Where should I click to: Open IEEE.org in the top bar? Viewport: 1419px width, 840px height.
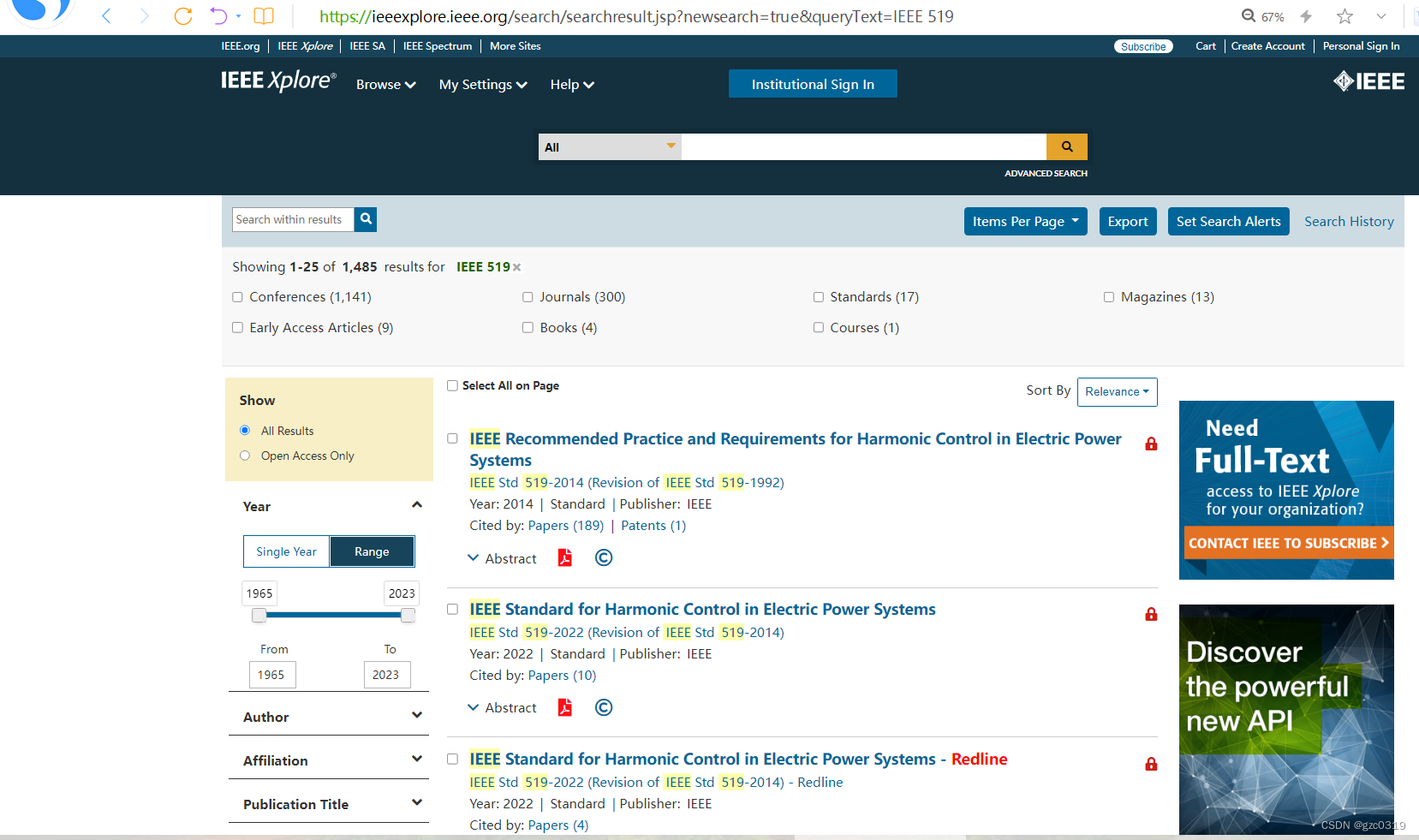(241, 46)
